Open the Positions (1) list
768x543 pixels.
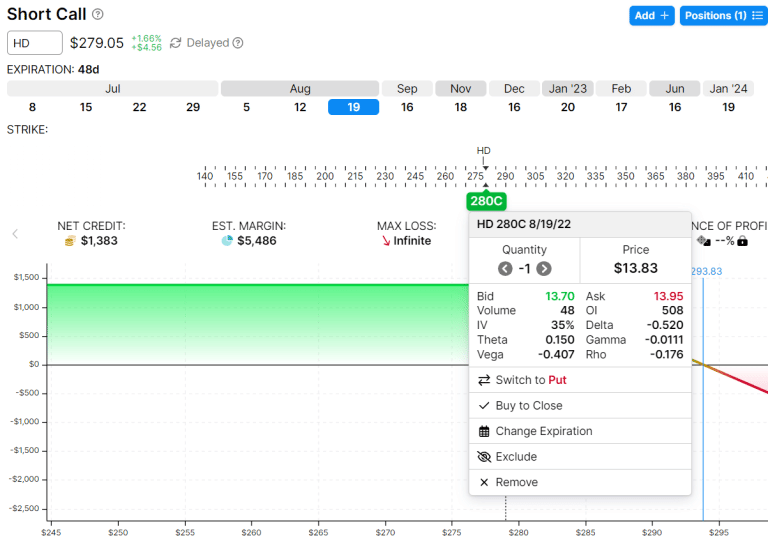[723, 16]
